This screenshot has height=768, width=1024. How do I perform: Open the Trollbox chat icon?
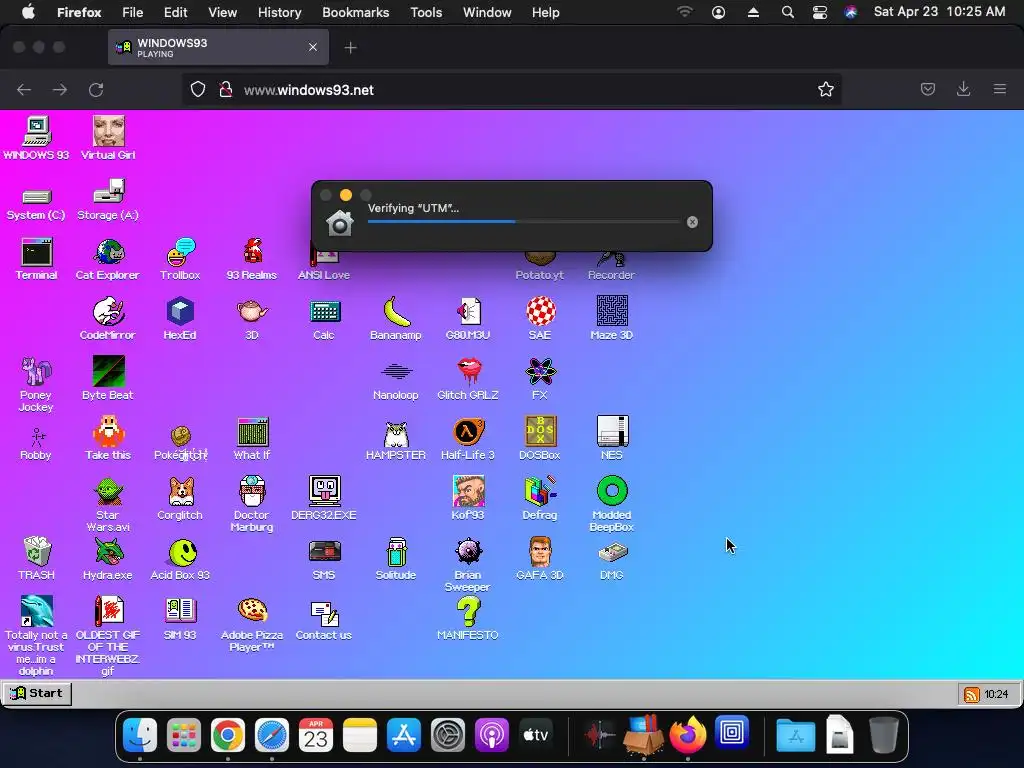[180, 251]
